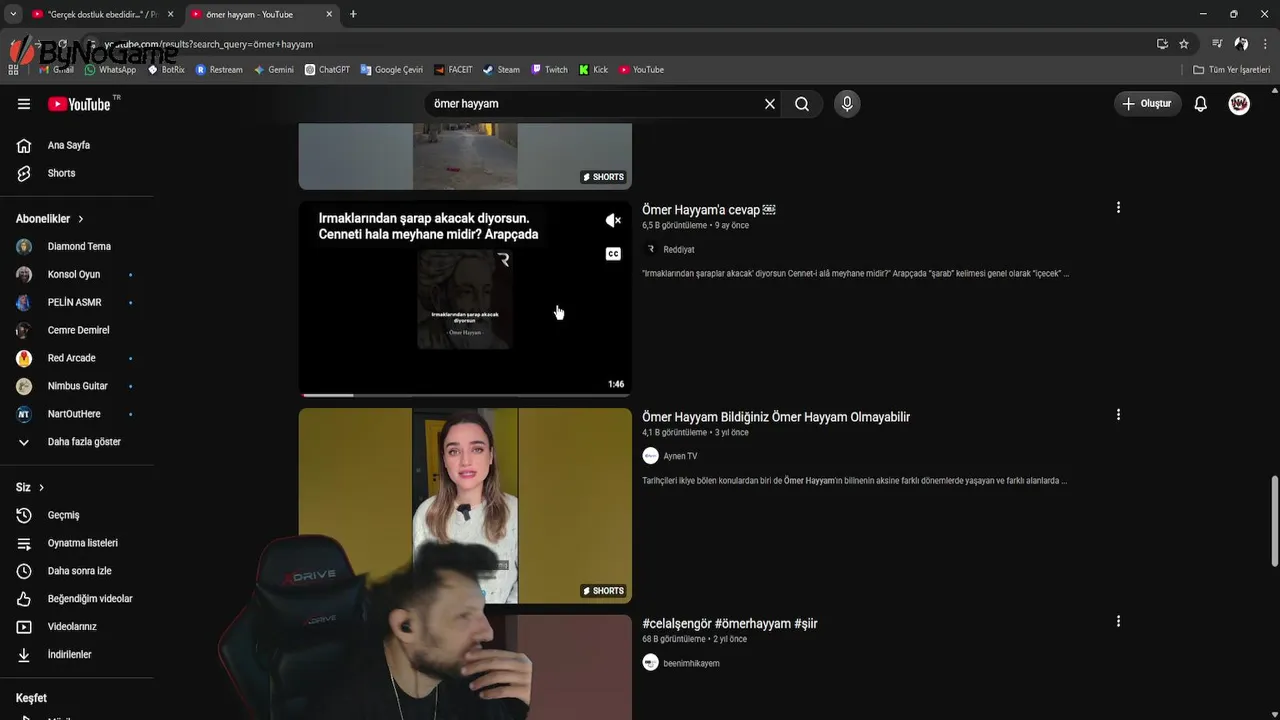
Task: Open the WhatsApp bookmark
Action: pos(110,70)
